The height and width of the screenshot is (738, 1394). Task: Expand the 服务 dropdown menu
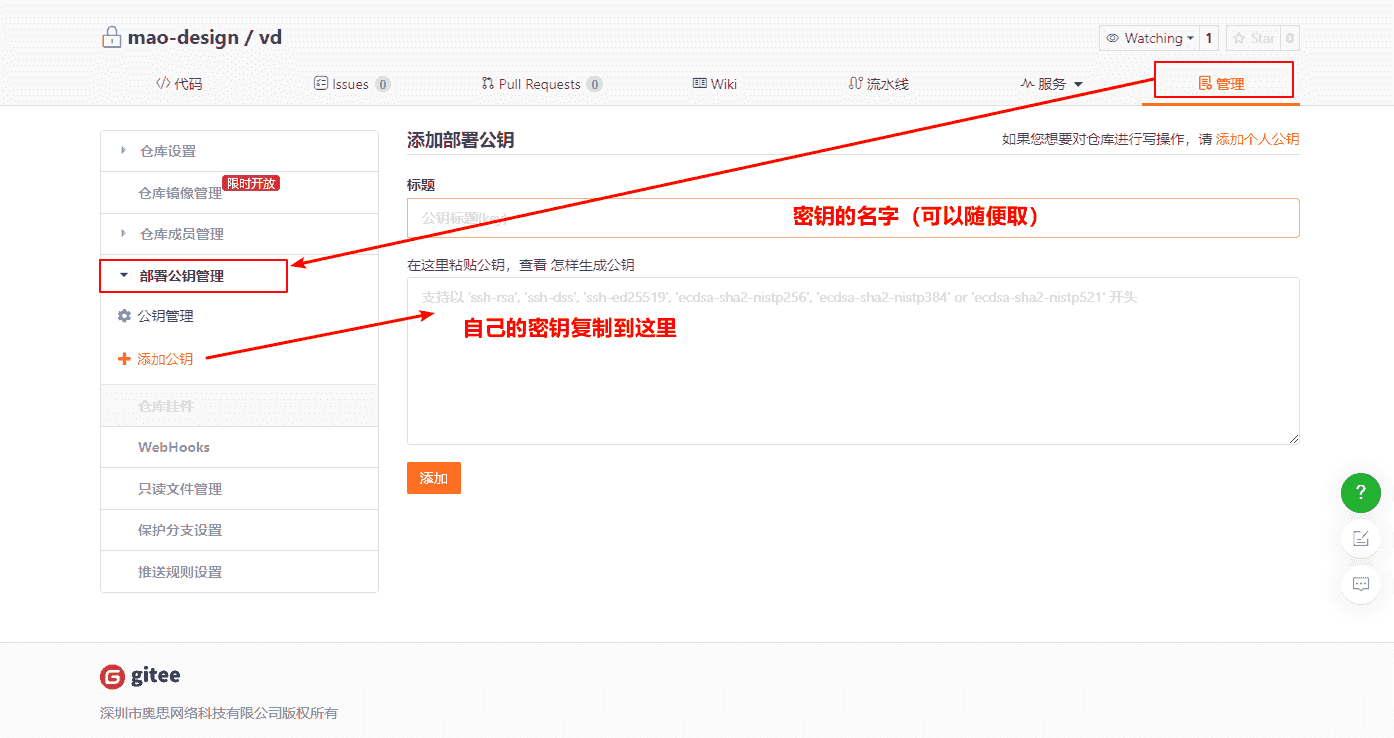pyautogui.click(x=1051, y=84)
